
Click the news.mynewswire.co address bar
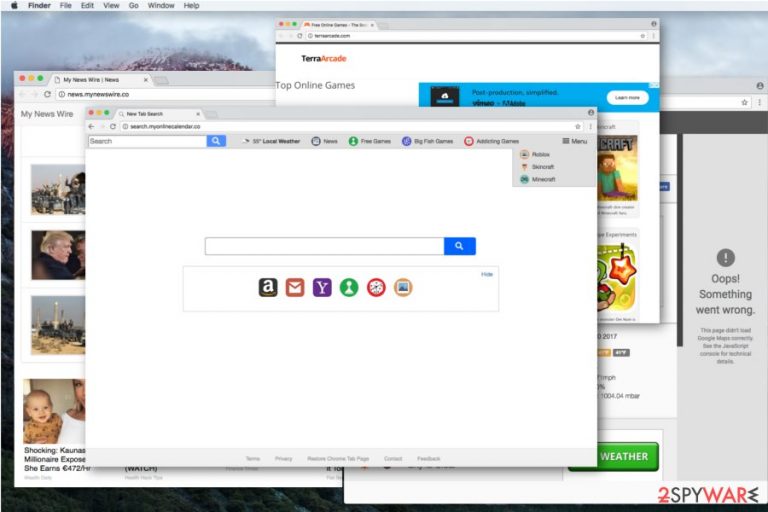[164, 94]
